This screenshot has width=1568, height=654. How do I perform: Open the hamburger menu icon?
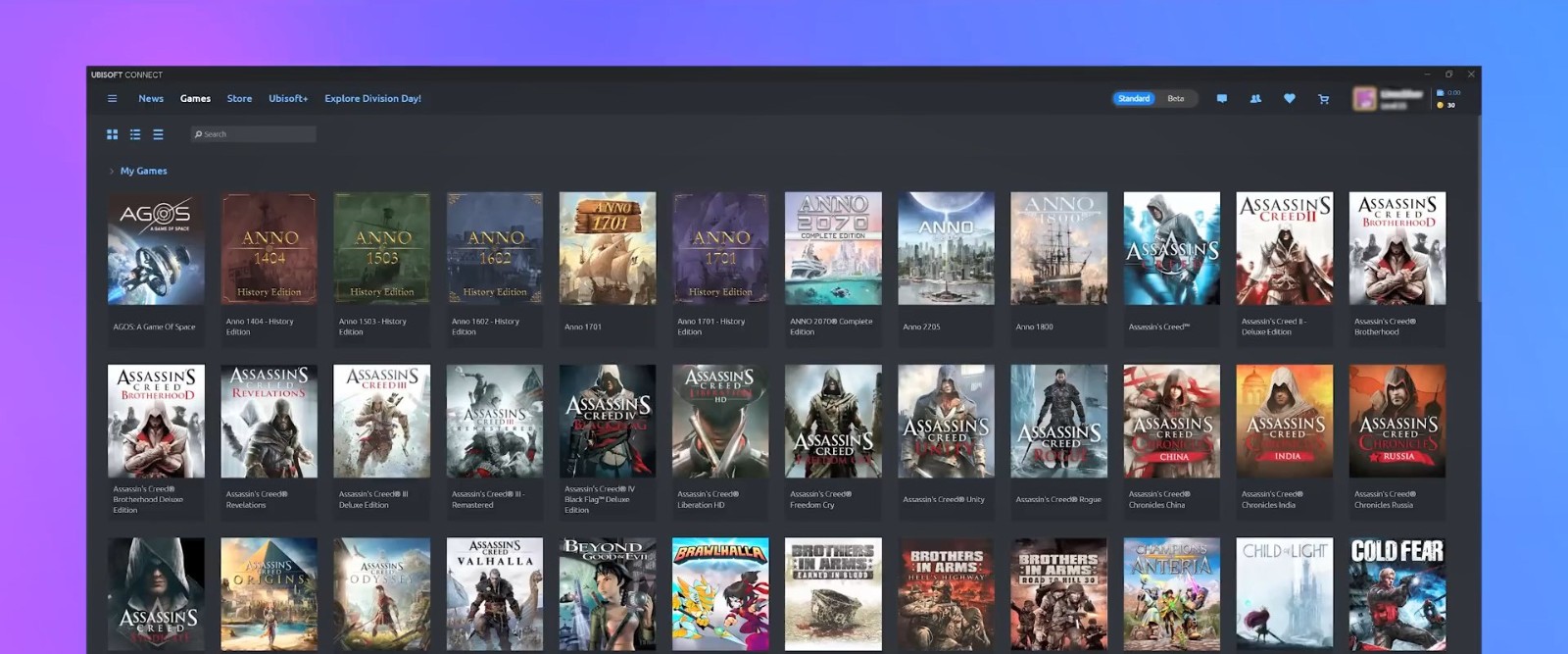(112, 98)
